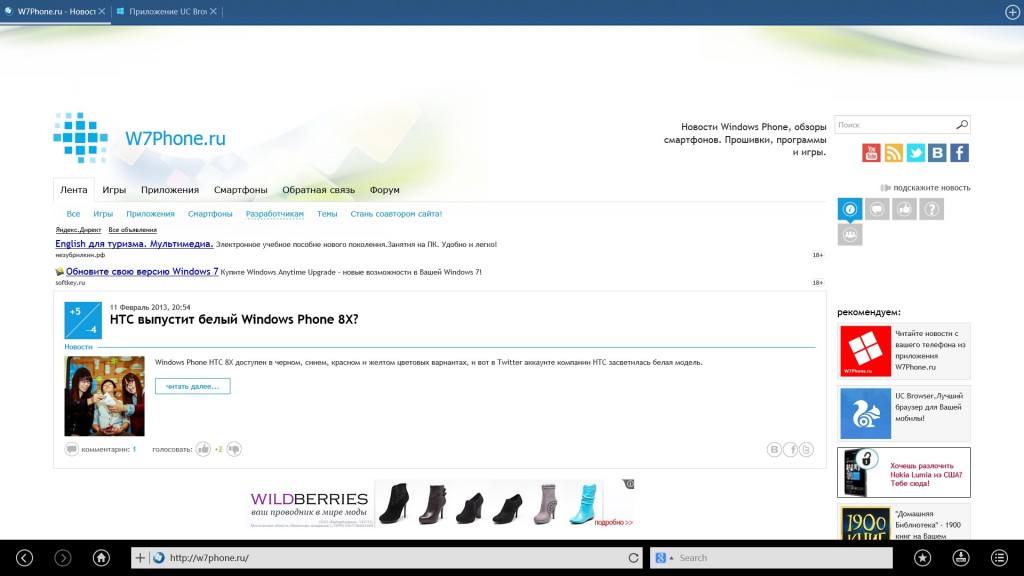Screen dimensions: 1024x576
Task: Share article via VK round icon
Action: pos(774,449)
